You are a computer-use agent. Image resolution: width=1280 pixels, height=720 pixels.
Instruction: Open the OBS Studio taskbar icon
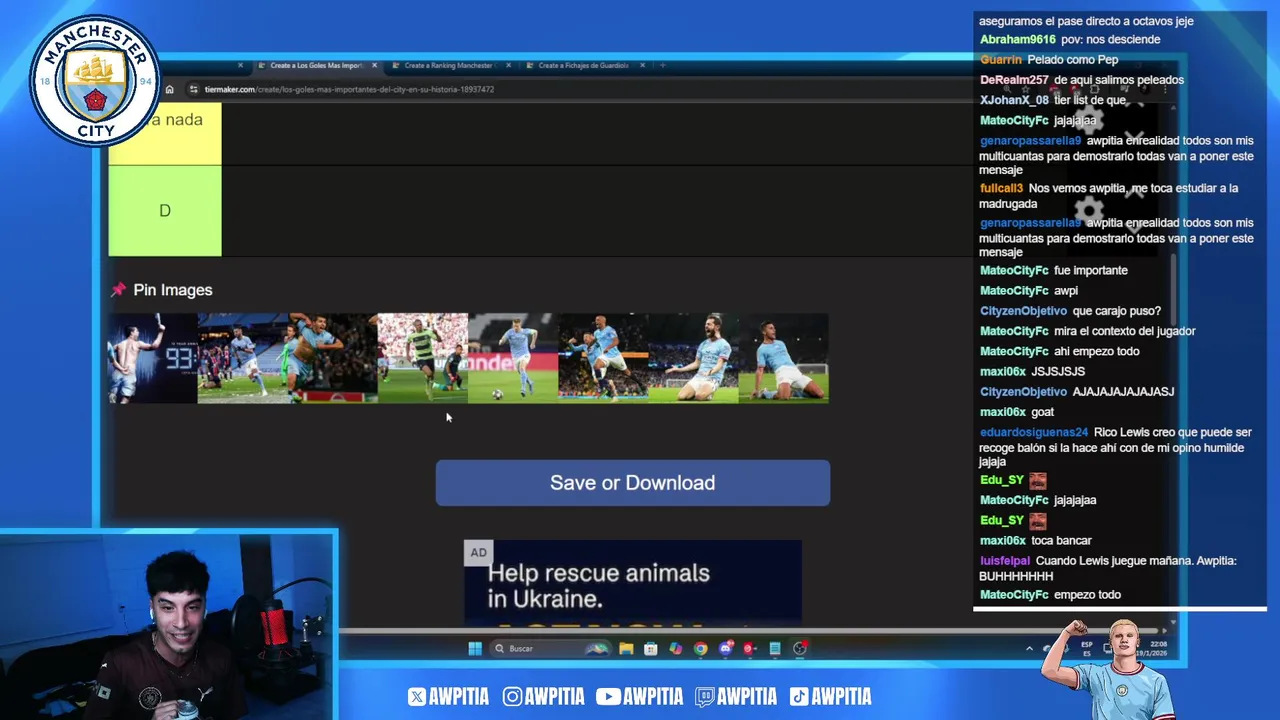[x=800, y=649]
